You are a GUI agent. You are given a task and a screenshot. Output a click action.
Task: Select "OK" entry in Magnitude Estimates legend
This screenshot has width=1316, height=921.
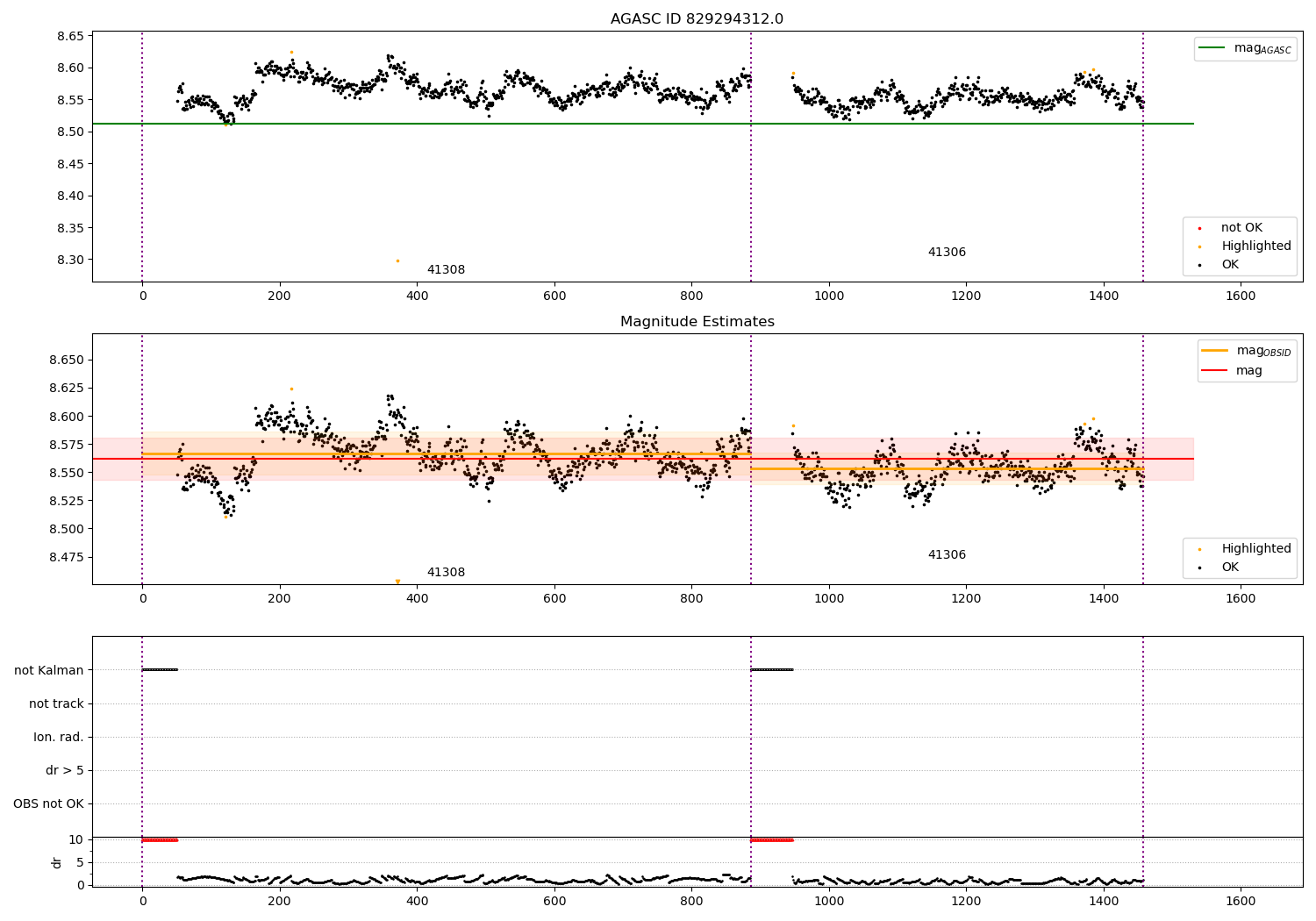(1230, 568)
